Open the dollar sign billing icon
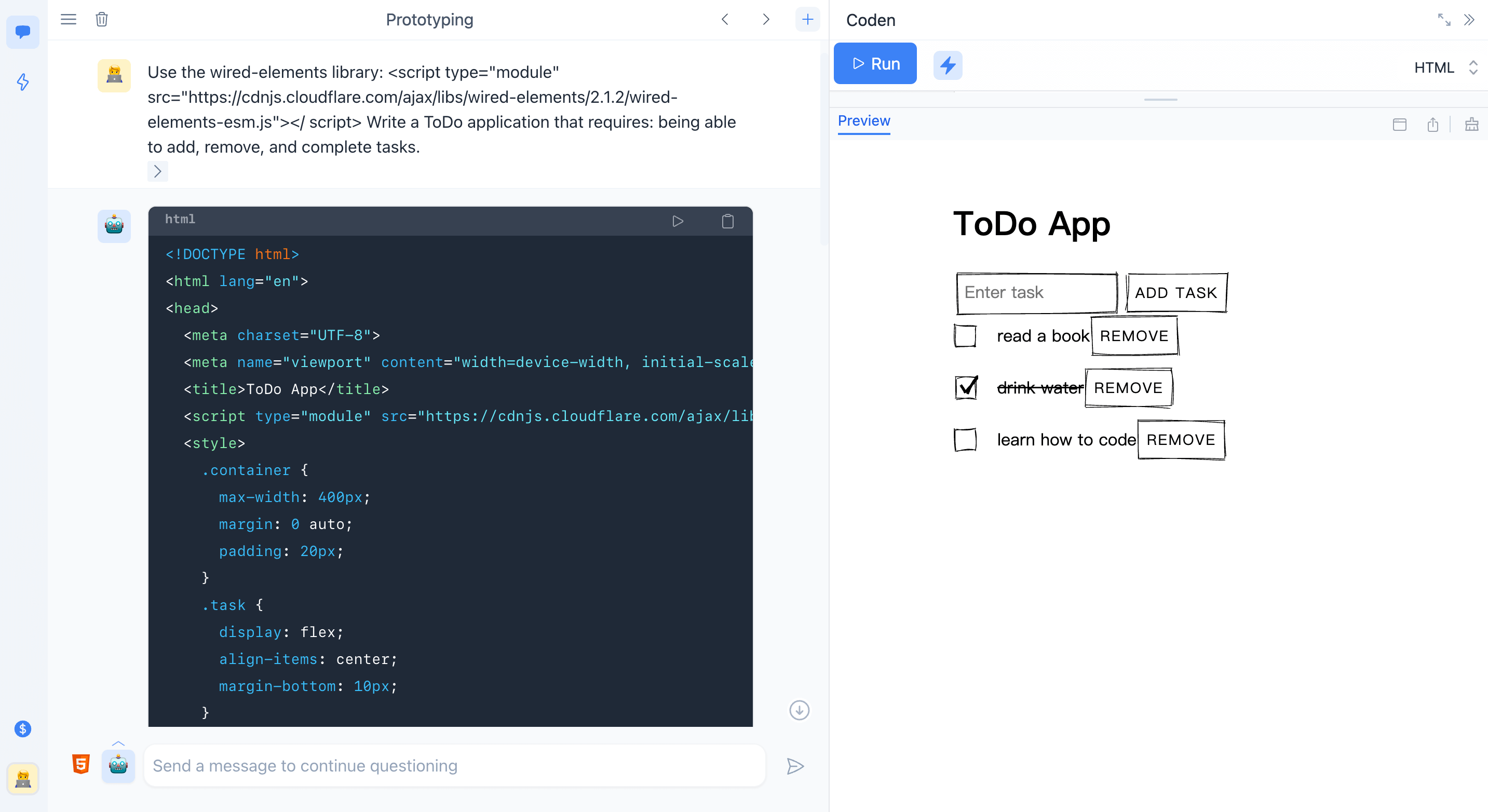Viewport: 1488px width, 812px height. 22,729
